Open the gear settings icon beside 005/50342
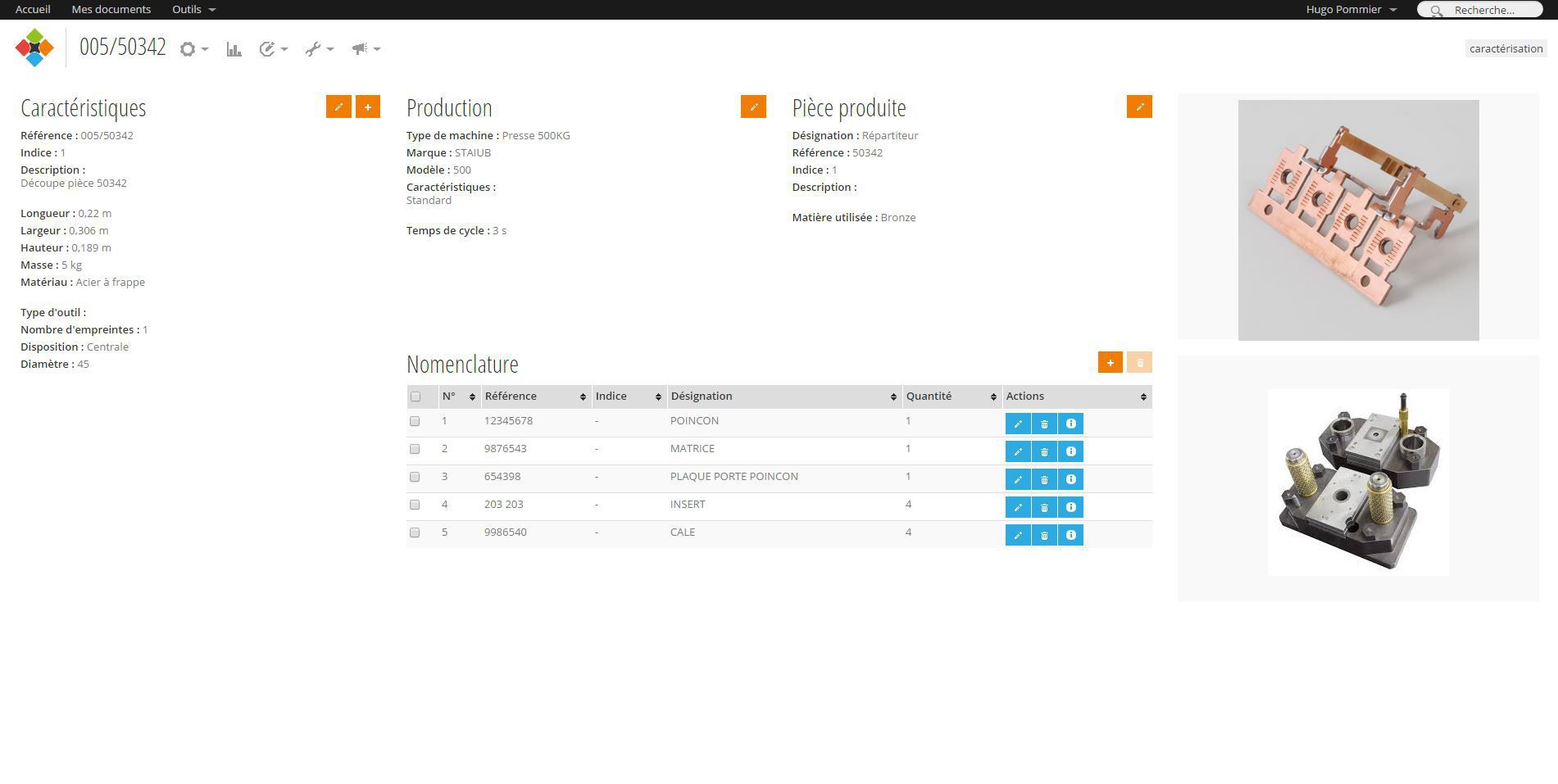Image resolution: width=1558 pixels, height=784 pixels. (x=188, y=49)
